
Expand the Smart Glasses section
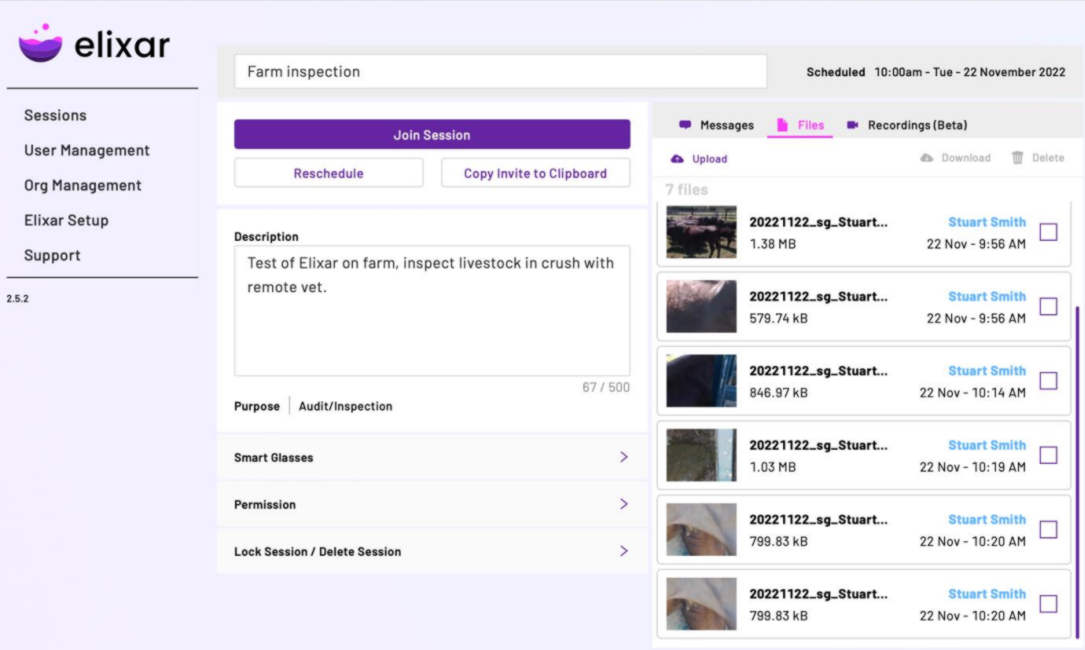click(x=623, y=457)
